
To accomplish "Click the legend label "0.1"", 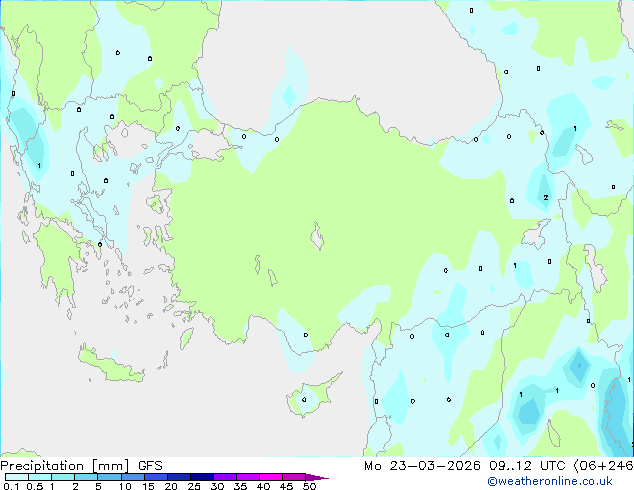I will click(x=11, y=486).
